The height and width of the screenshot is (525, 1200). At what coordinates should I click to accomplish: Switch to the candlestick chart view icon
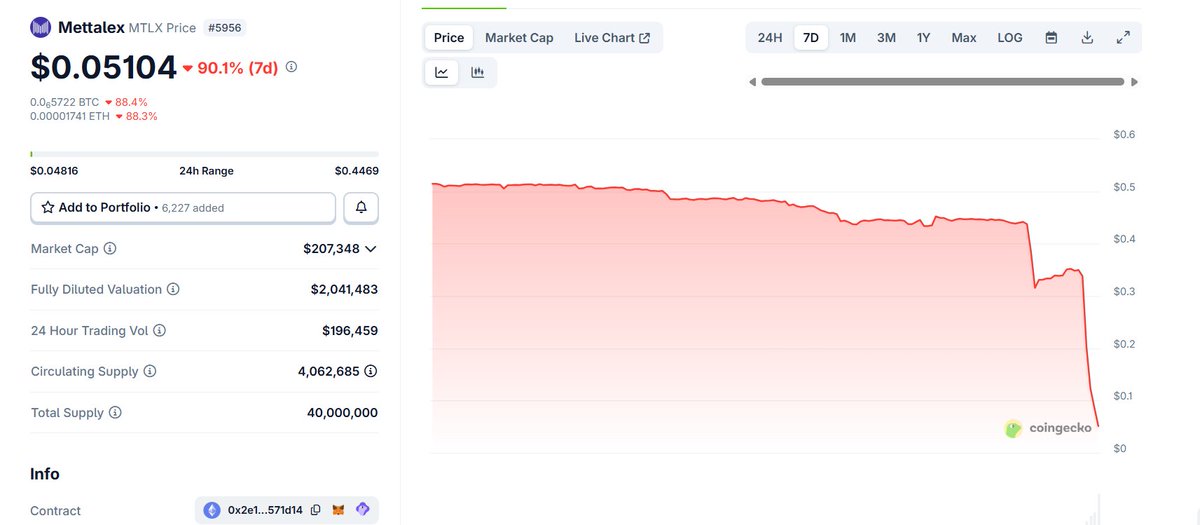tap(478, 72)
